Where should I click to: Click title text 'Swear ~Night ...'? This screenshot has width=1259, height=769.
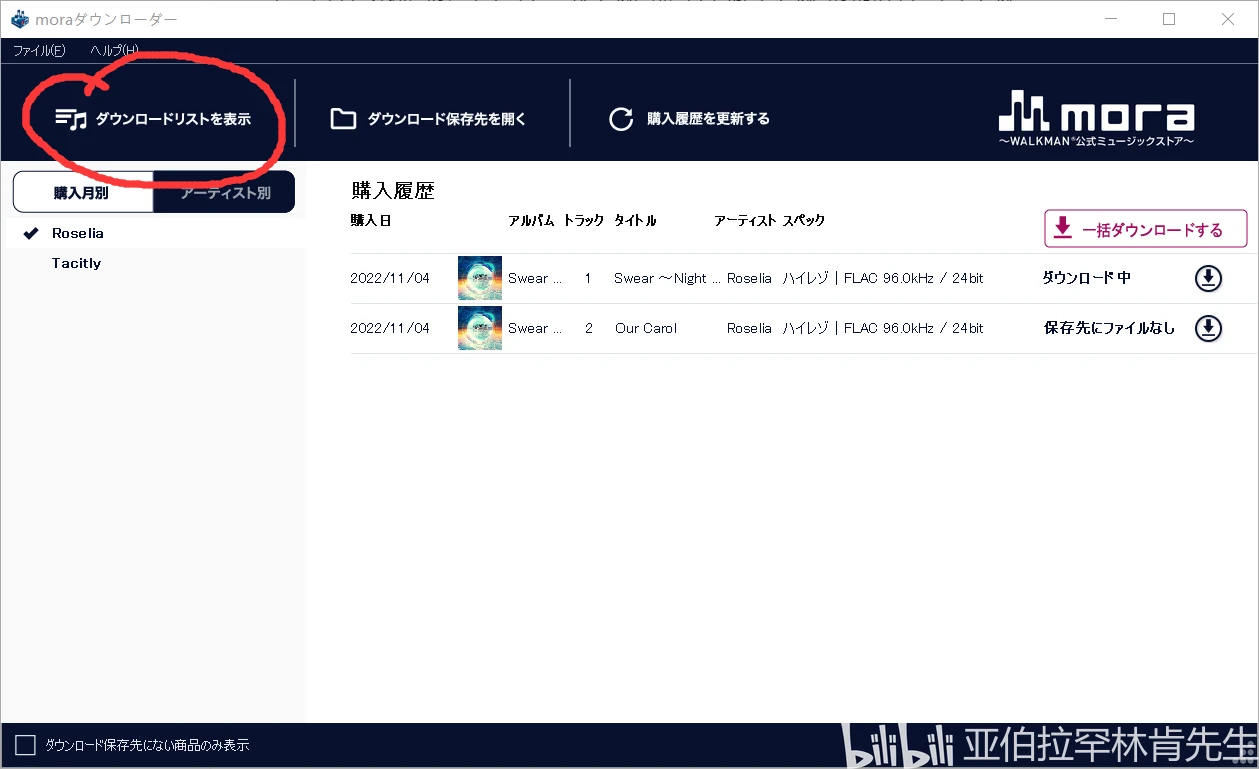click(667, 278)
